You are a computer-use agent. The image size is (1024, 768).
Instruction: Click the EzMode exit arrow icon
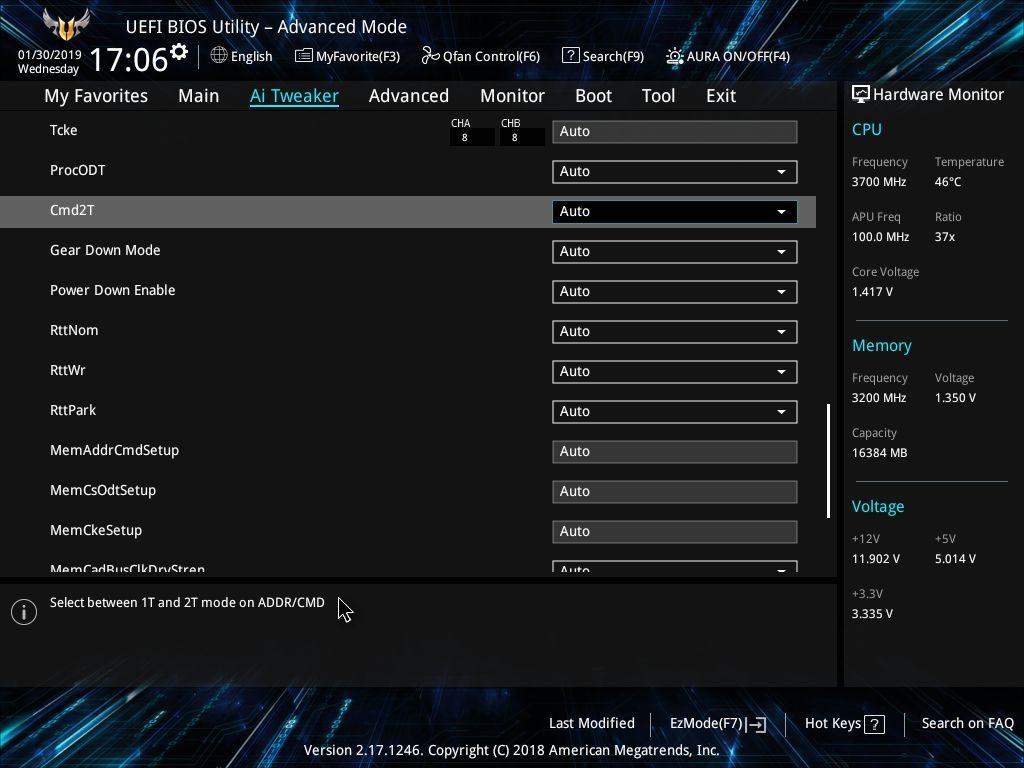(x=756, y=724)
